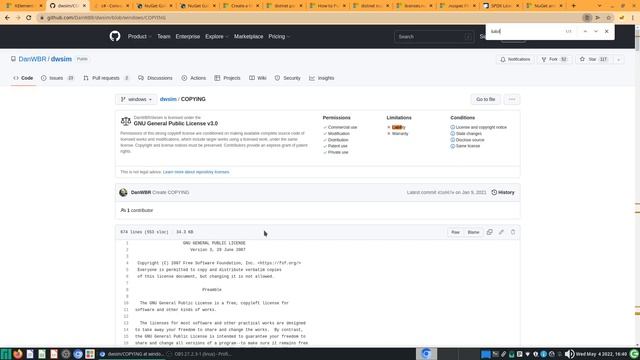Viewport: 640px width, 360px height.
Task: Jump to previous find match arrow
Action: 585,31
